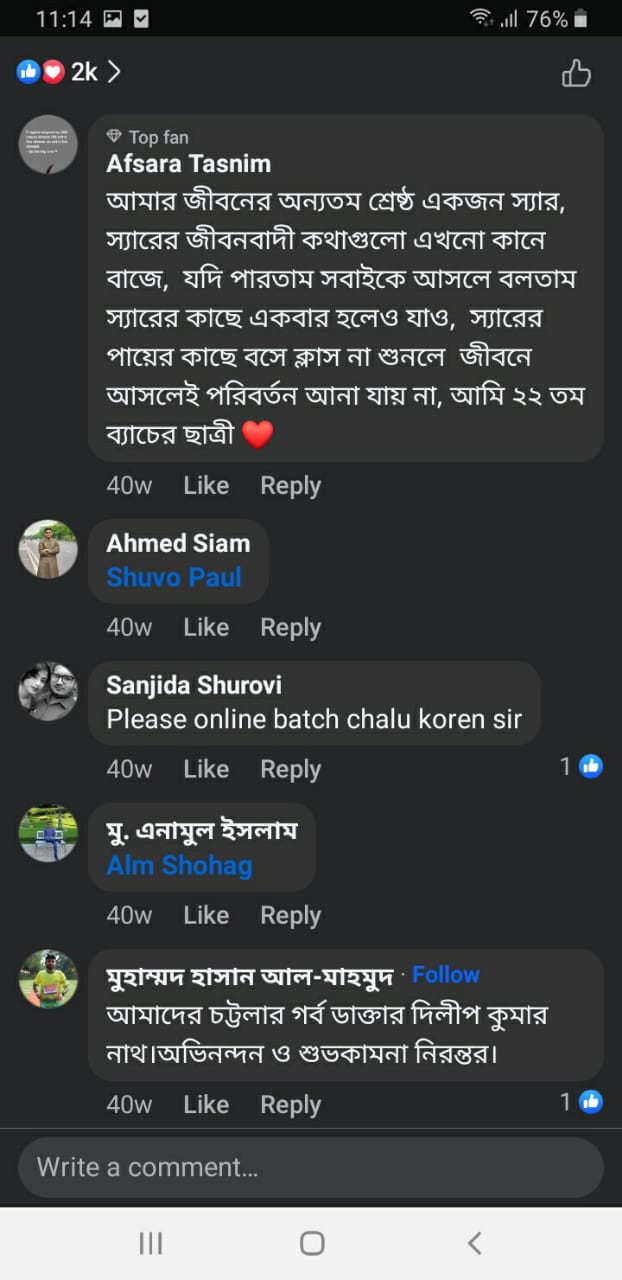This screenshot has width=622, height=1280.
Task: Tap the like and heart reaction icons
Action: pyautogui.click(x=40, y=72)
